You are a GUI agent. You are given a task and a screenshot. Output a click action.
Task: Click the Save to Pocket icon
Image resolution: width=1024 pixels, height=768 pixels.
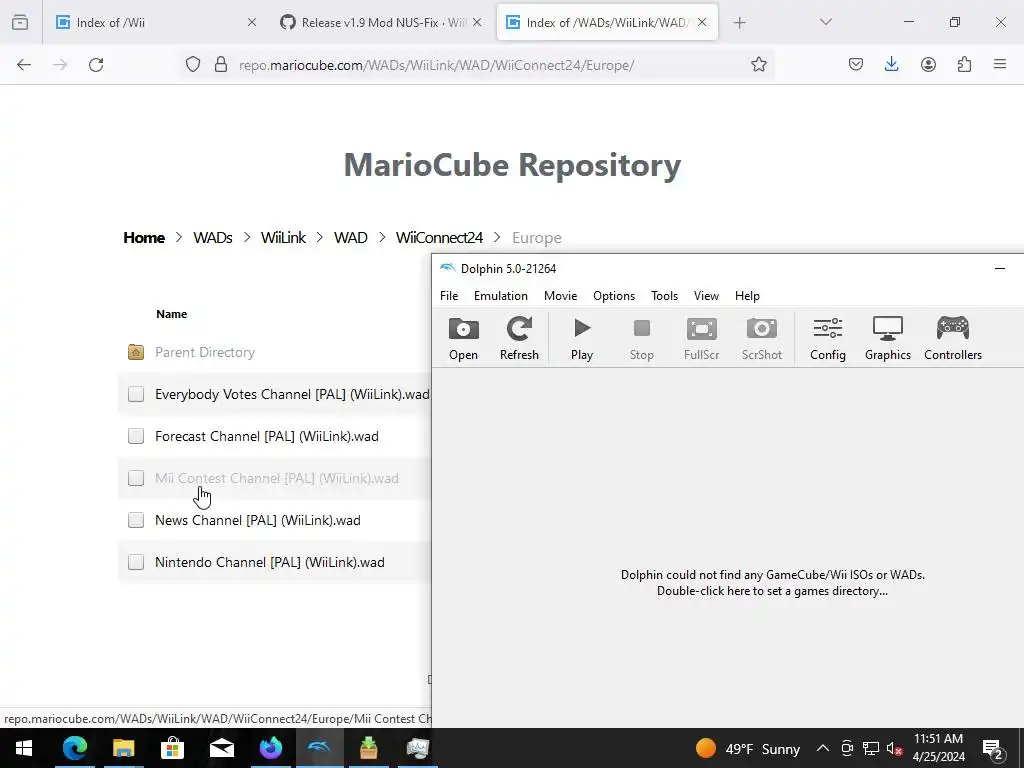click(856, 64)
